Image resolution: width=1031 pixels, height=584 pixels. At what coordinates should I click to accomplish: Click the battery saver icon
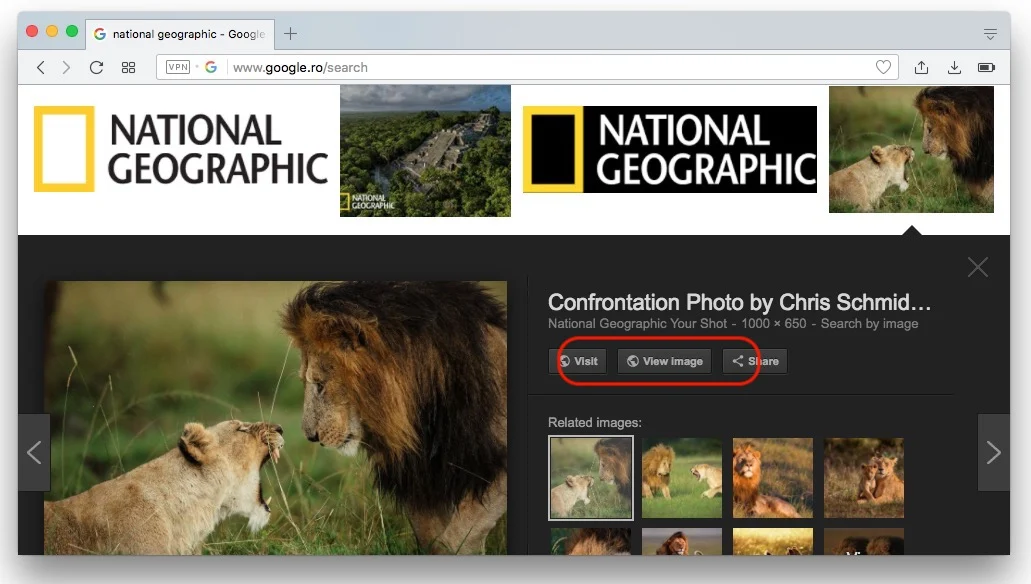pyautogui.click(x=986, y=68)
